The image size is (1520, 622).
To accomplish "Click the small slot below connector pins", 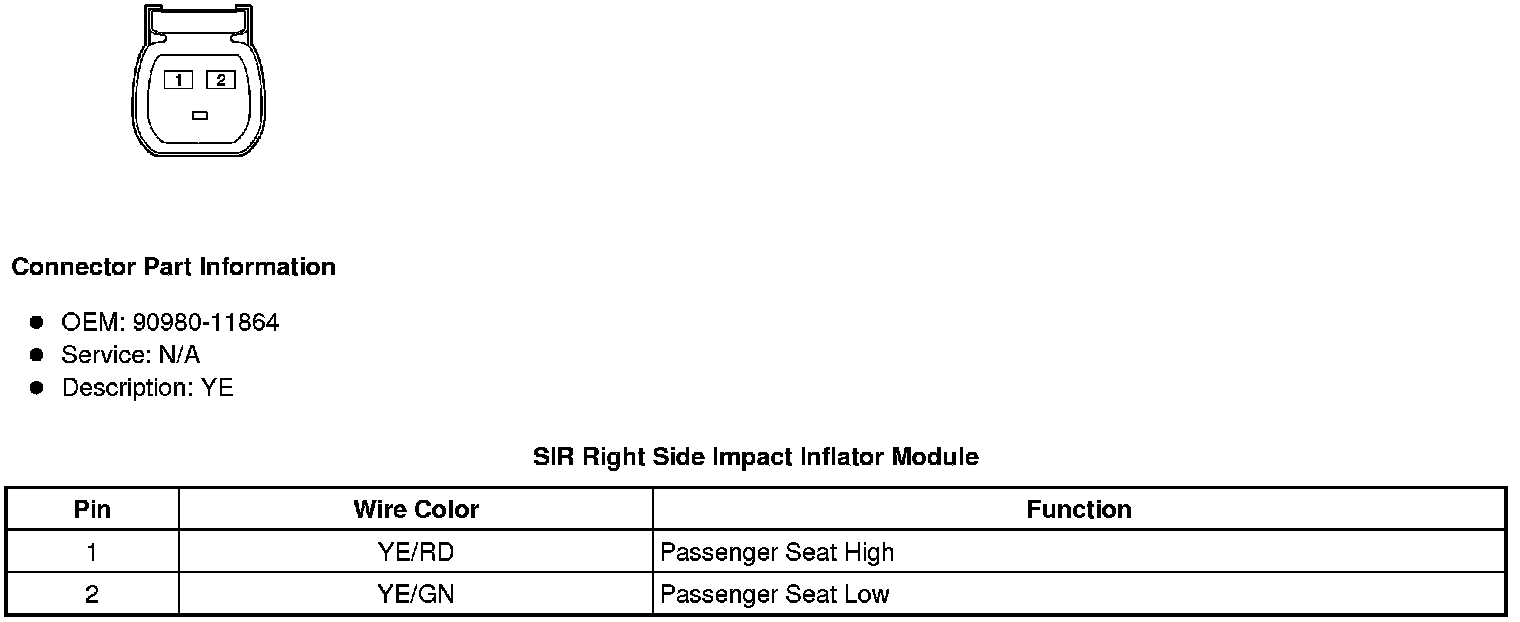I will (199, 116).
